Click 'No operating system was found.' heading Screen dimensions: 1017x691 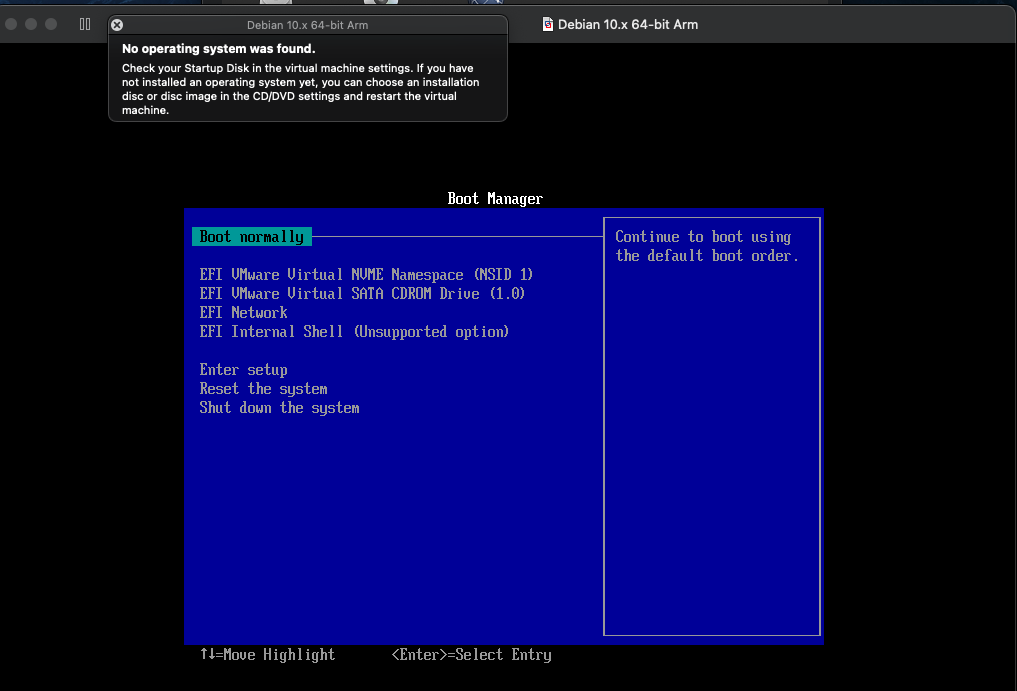click(x=219, y=49)
